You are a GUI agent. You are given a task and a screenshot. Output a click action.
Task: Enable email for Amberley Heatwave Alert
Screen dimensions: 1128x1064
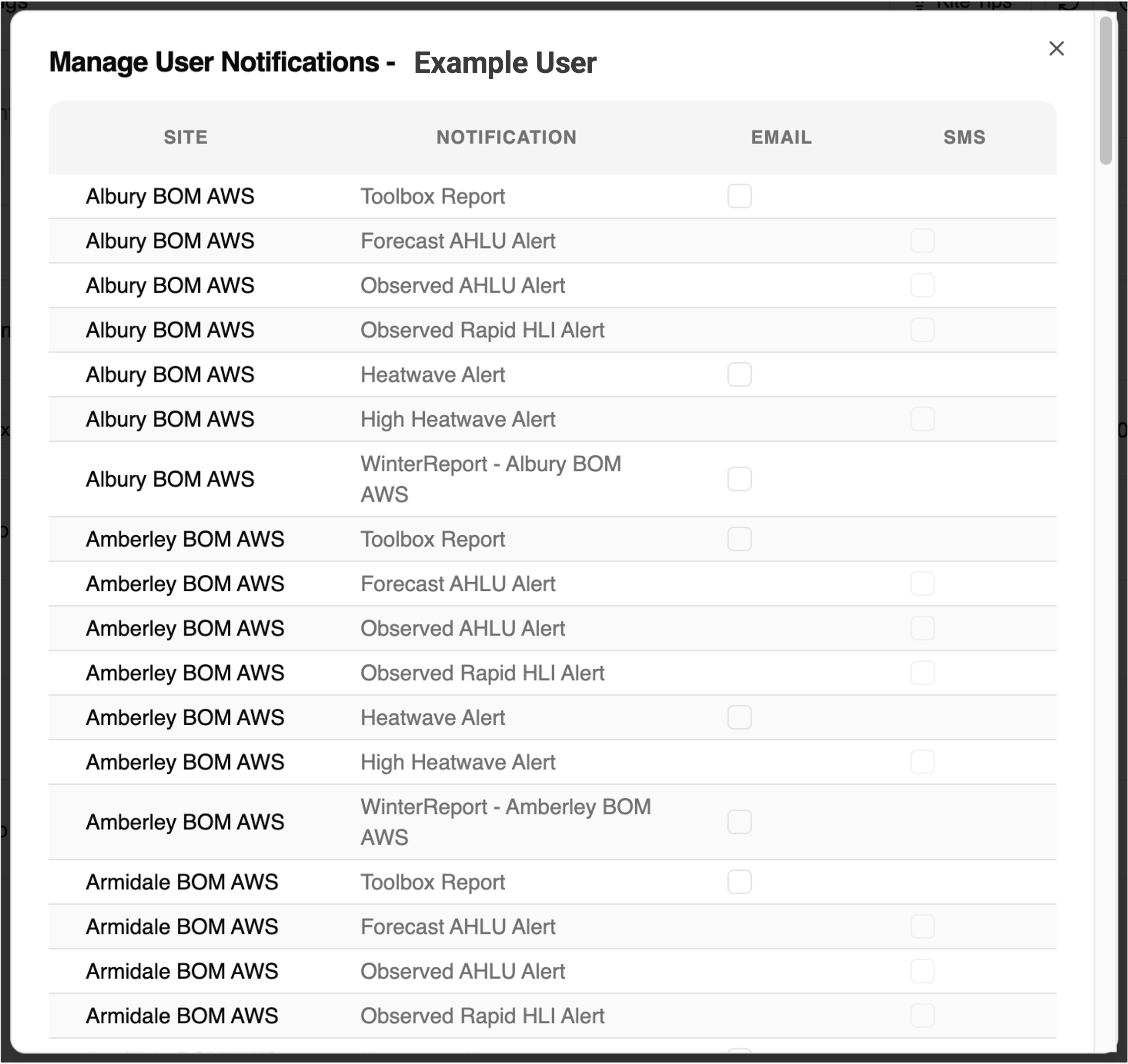click(x=739, y=717)
